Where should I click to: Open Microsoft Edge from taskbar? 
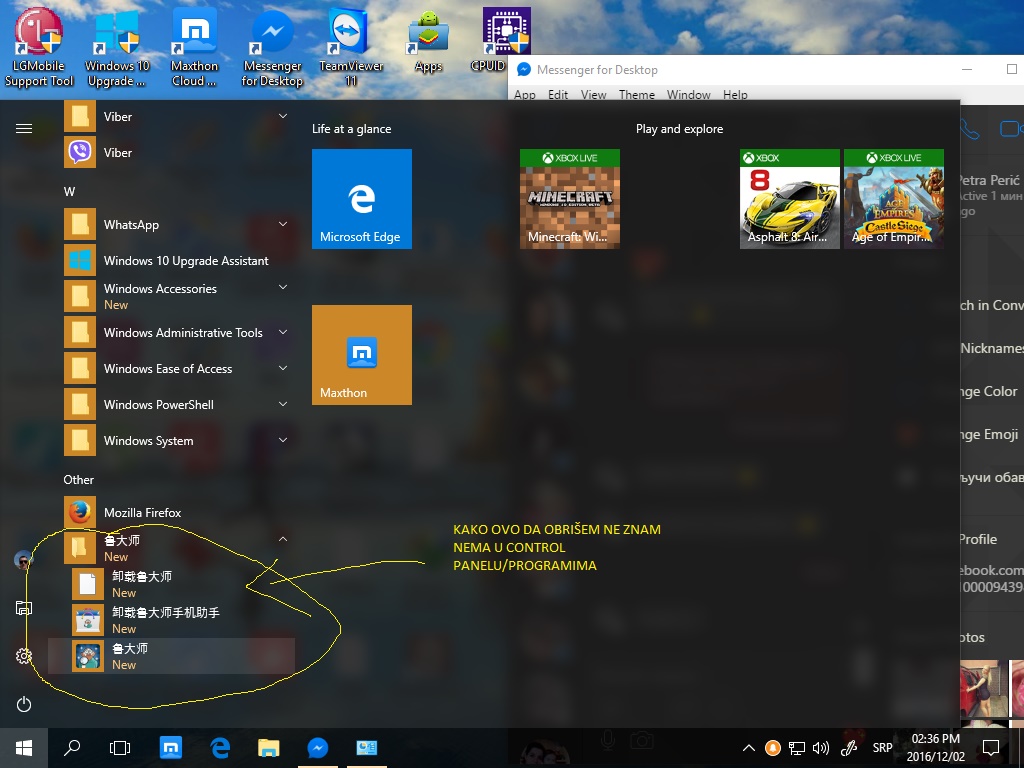coord(220,748)
